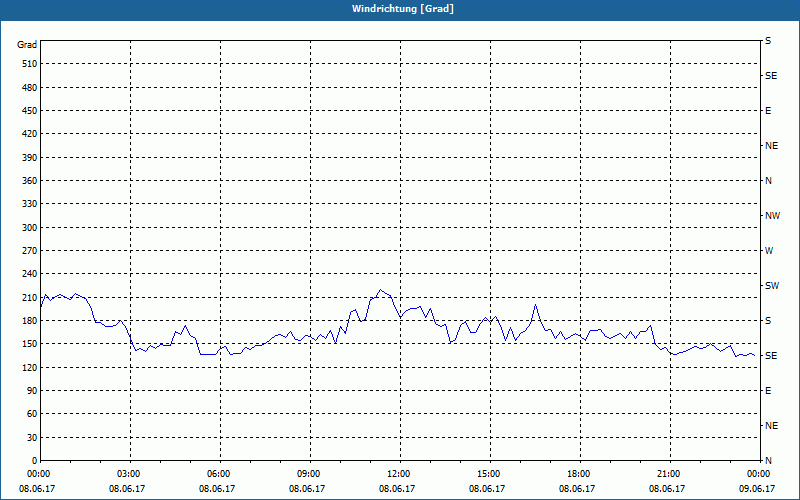The height and width of the screenshot is (500, 800).
Task: Select the W compass label
Action: (x=769, y=251)
